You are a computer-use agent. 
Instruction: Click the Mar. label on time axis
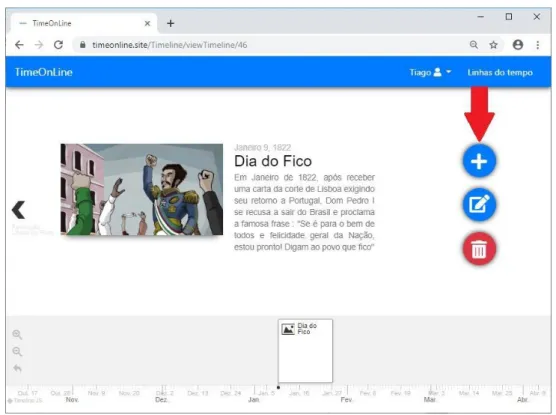(x=430, y=400)
